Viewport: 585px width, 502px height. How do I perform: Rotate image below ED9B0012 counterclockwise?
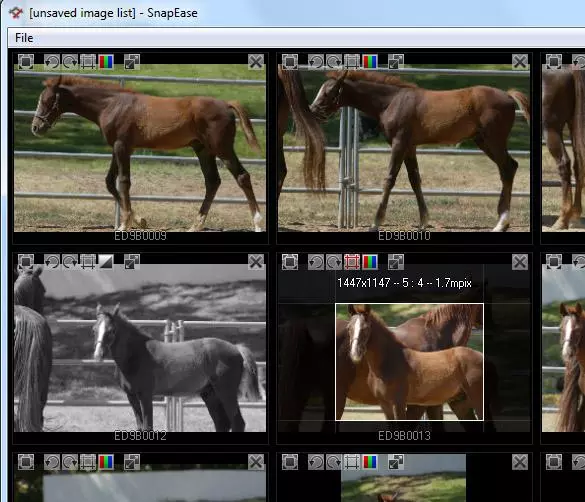click(52, 462)
